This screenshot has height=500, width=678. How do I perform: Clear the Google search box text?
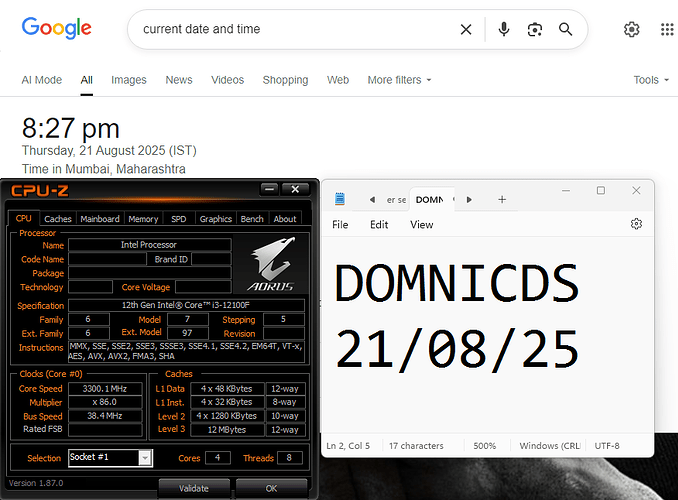pos(466,29)
